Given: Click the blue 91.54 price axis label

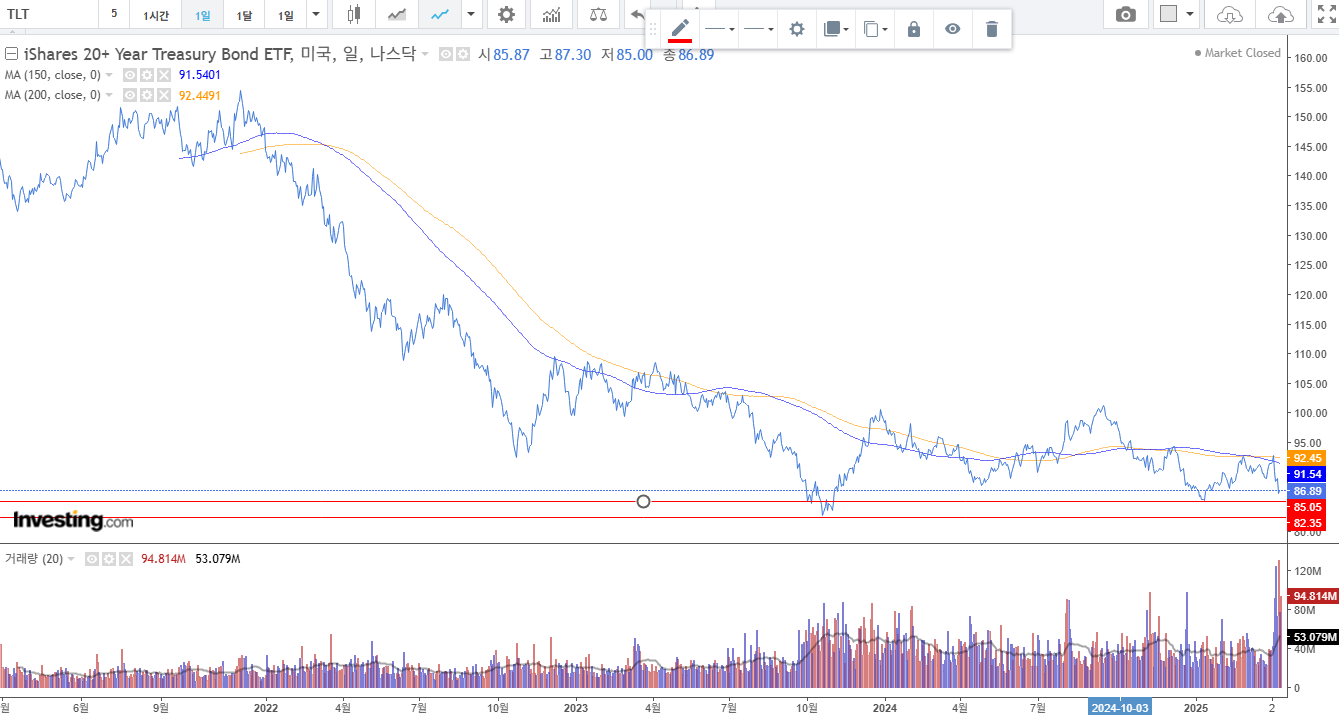Looking at the screenshot, I should (x=1308, y=474).
